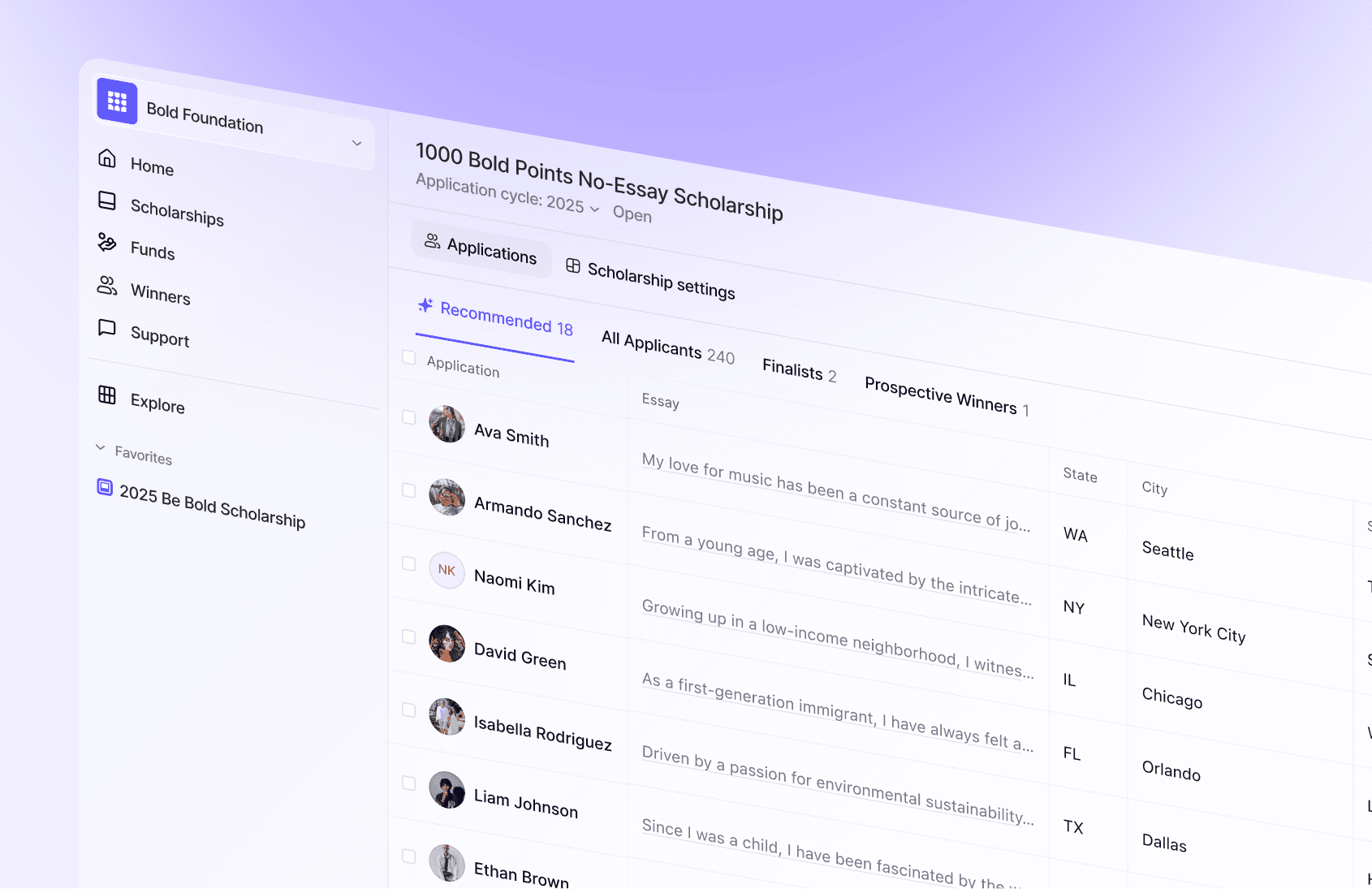Click David Green's avatar photo
Image resolution: width=1372 pixels, height=889 pixels.
[x=447, y=643]
